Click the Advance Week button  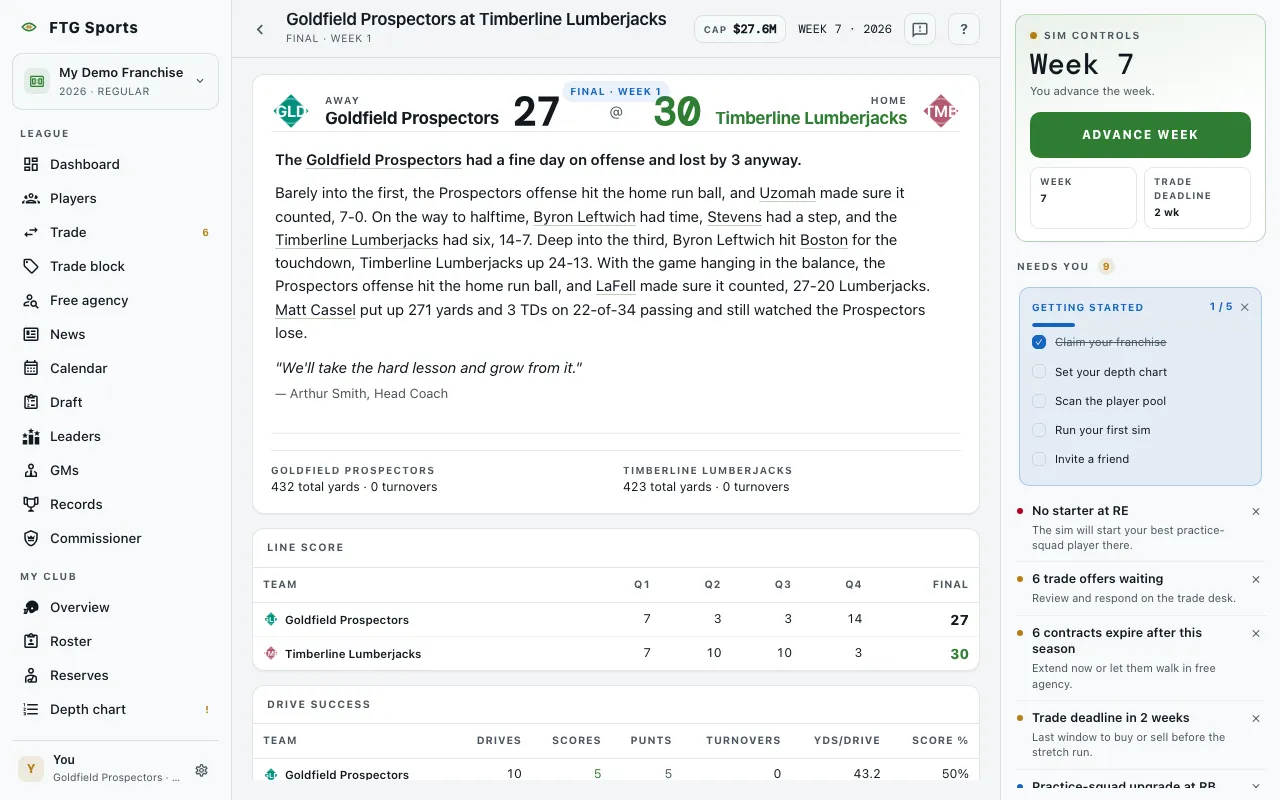coord(1140,135)
